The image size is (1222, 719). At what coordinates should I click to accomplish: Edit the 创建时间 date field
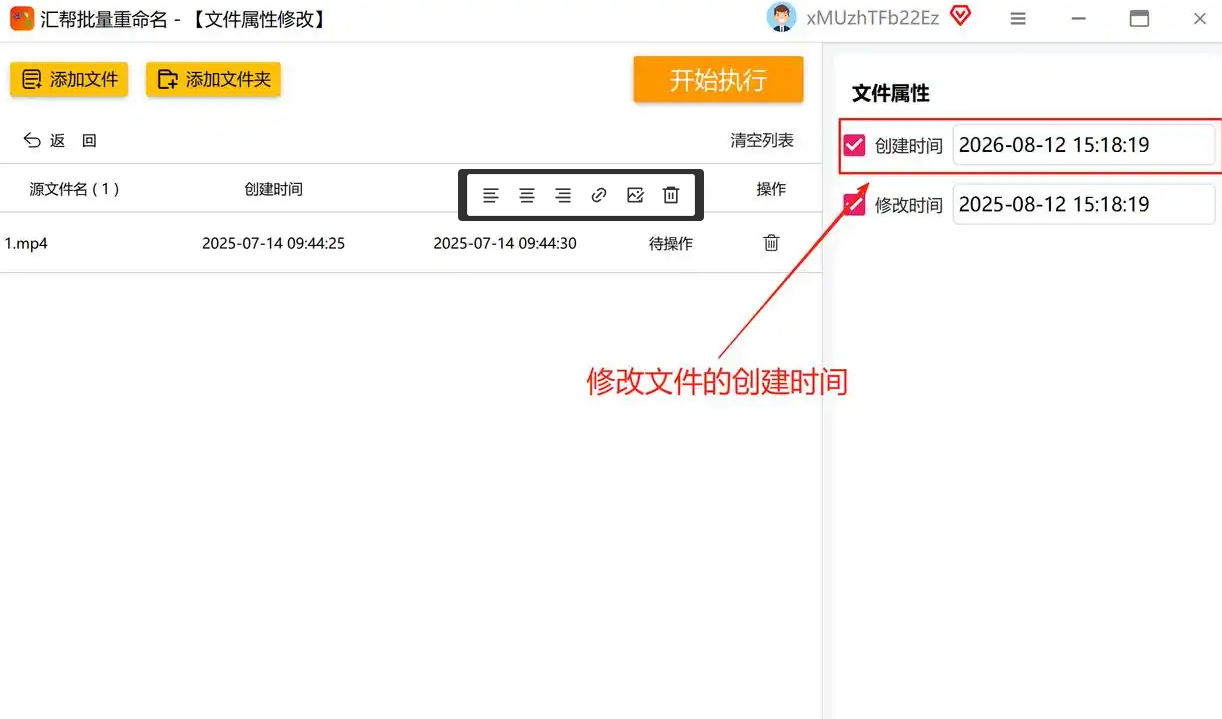1083,145
